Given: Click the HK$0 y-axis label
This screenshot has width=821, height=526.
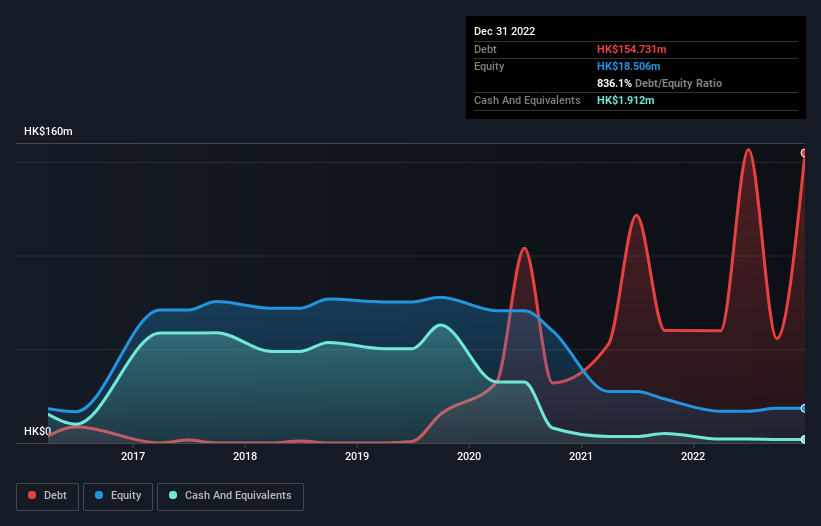Looking at the screenshot, I should (38, 431).
